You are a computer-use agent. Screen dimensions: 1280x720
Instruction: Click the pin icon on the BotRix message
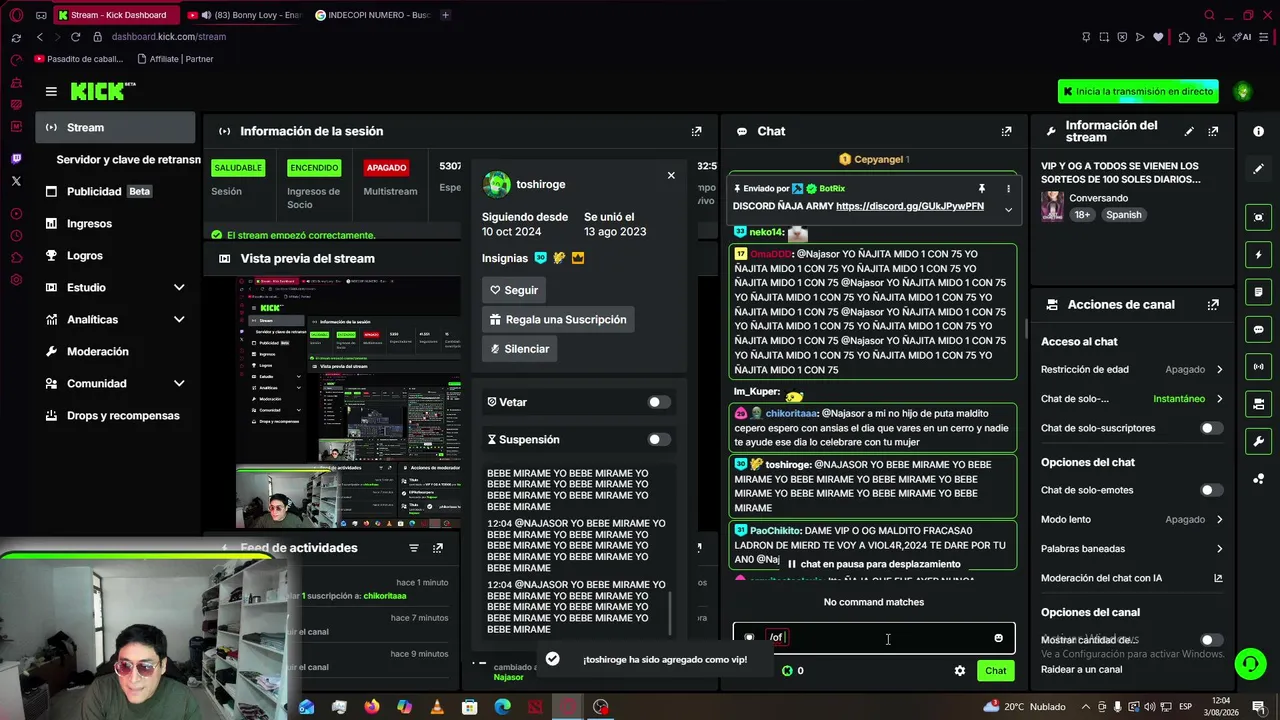tap(981, 188)
